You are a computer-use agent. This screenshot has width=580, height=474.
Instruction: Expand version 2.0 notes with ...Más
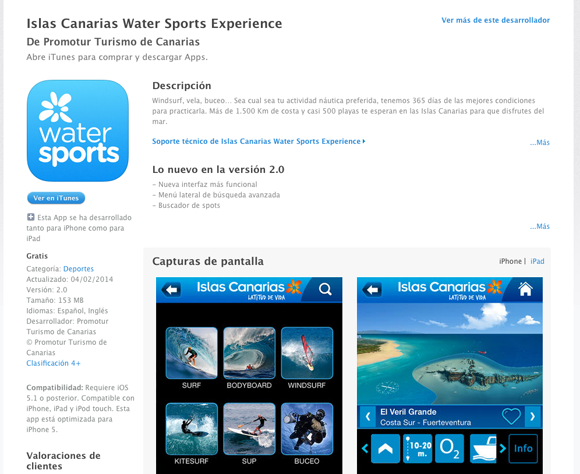(x=540, y=226)
